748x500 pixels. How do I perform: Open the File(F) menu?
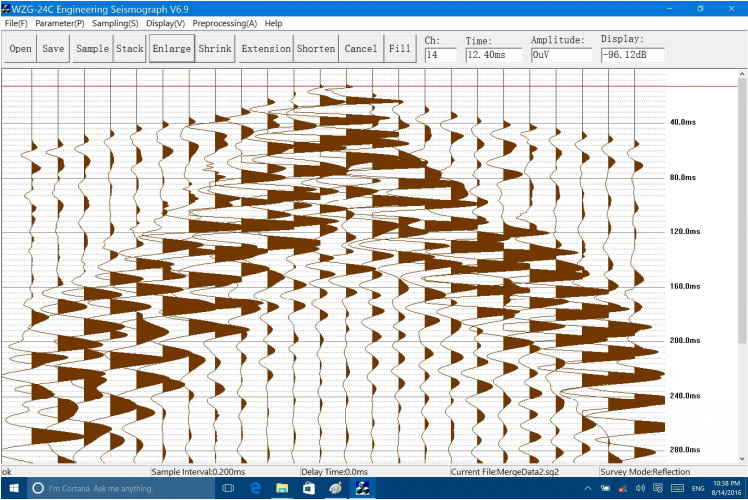coord(16,23)
